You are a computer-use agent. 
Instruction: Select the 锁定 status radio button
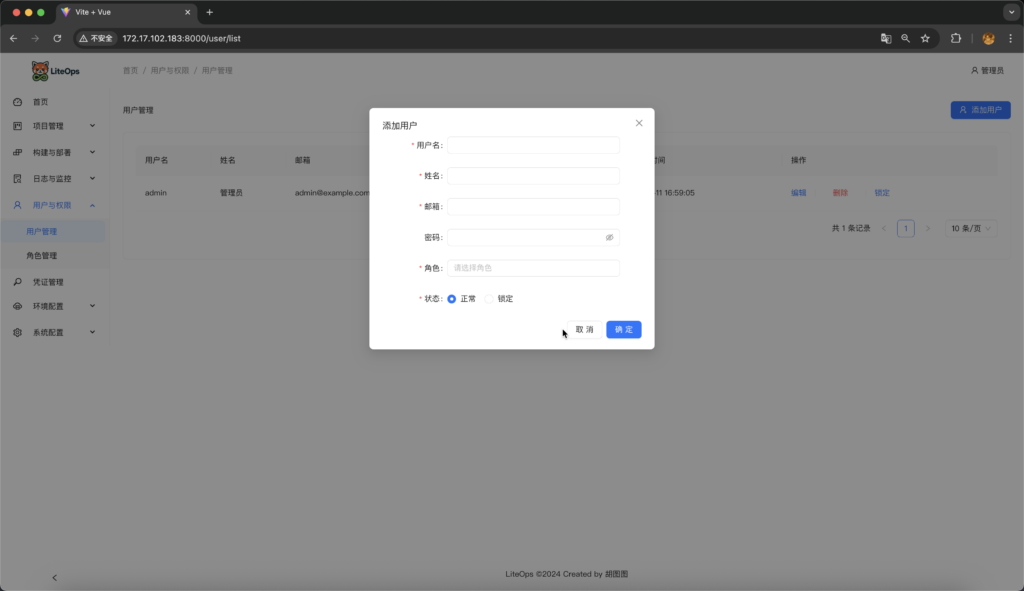point(489,299)
